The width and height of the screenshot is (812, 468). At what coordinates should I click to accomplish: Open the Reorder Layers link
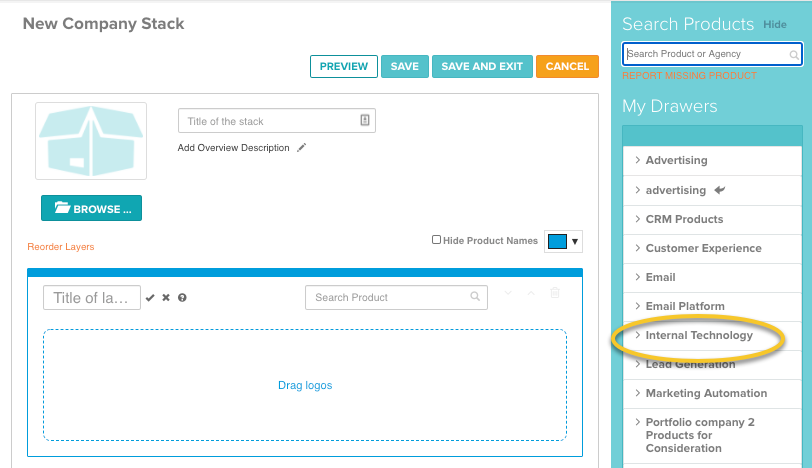pyautogui.click(x=61, y=247)
